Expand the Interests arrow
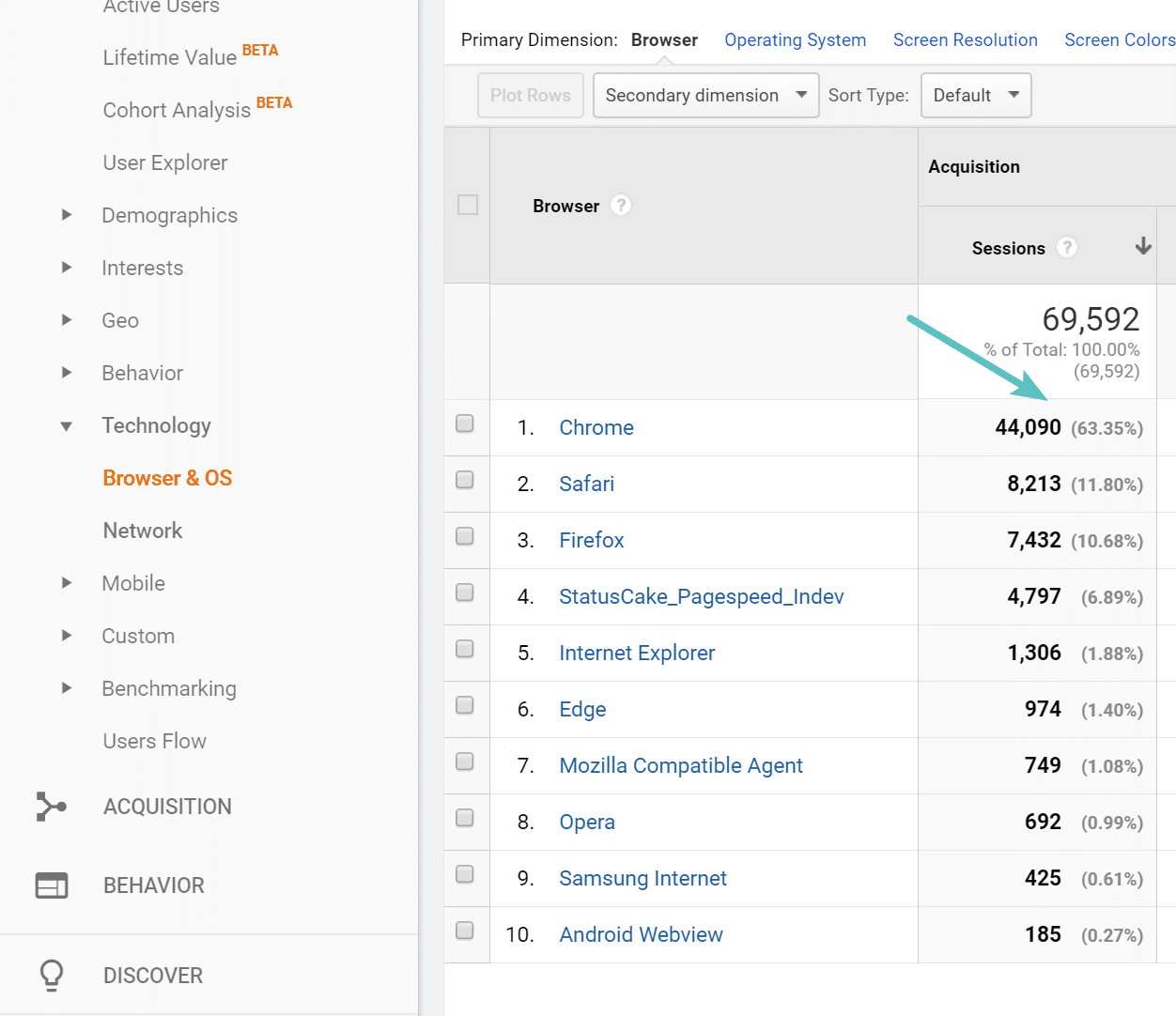 coord(67,268)
